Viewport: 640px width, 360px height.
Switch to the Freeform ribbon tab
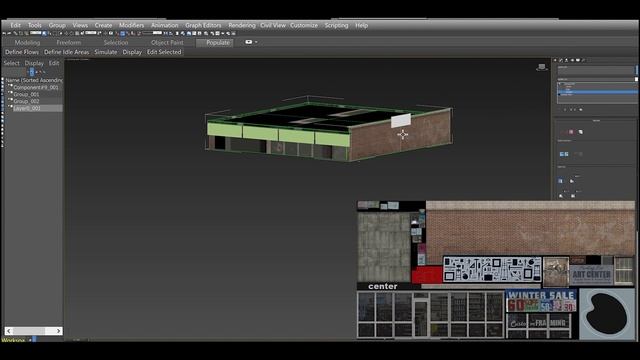(x=69, y=42)
